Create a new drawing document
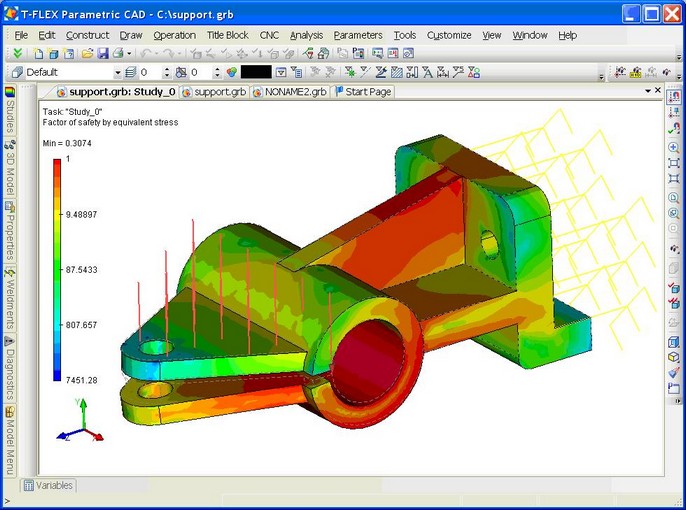Screen dimensions: 686x510 [39, 53]
